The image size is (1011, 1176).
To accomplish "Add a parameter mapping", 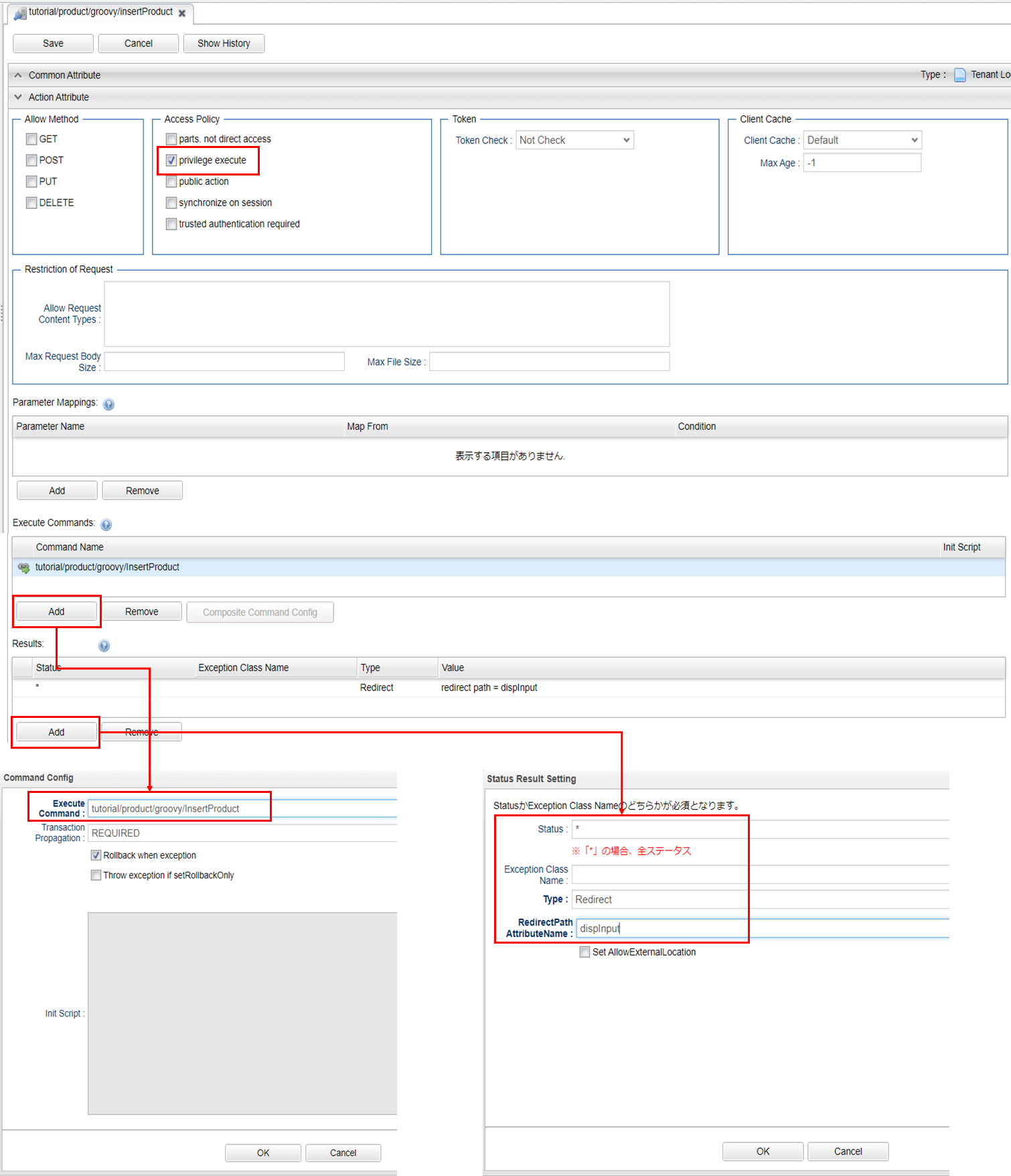I will tap(57, 491).
